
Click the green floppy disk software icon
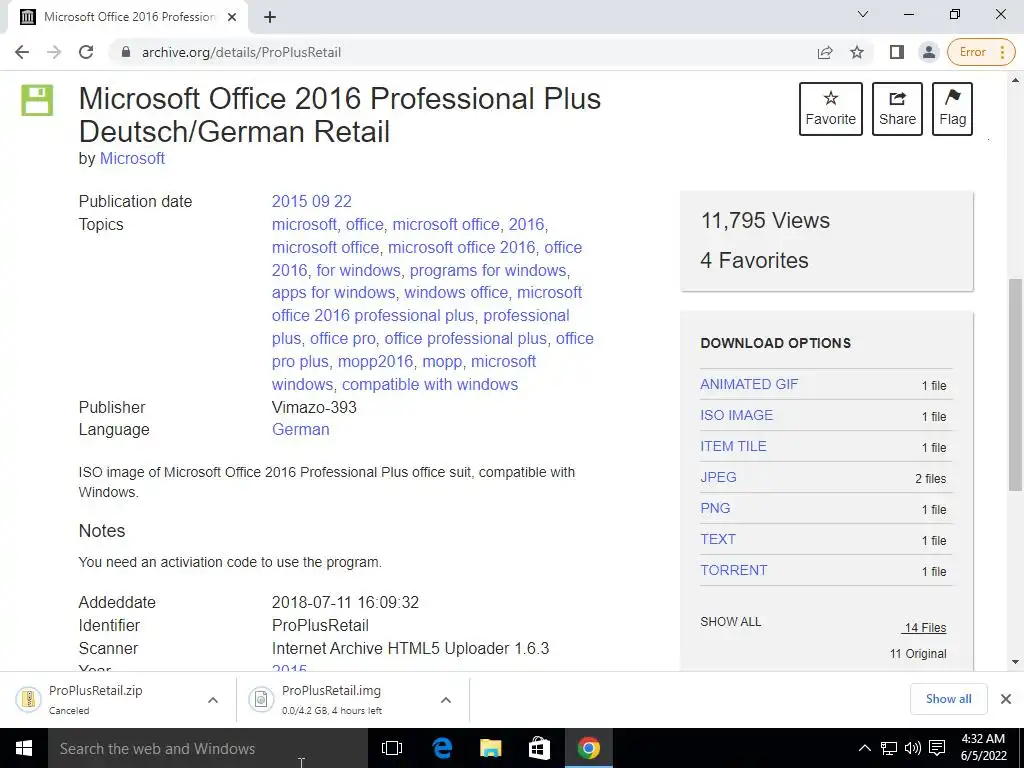click(x=37, y=100)
